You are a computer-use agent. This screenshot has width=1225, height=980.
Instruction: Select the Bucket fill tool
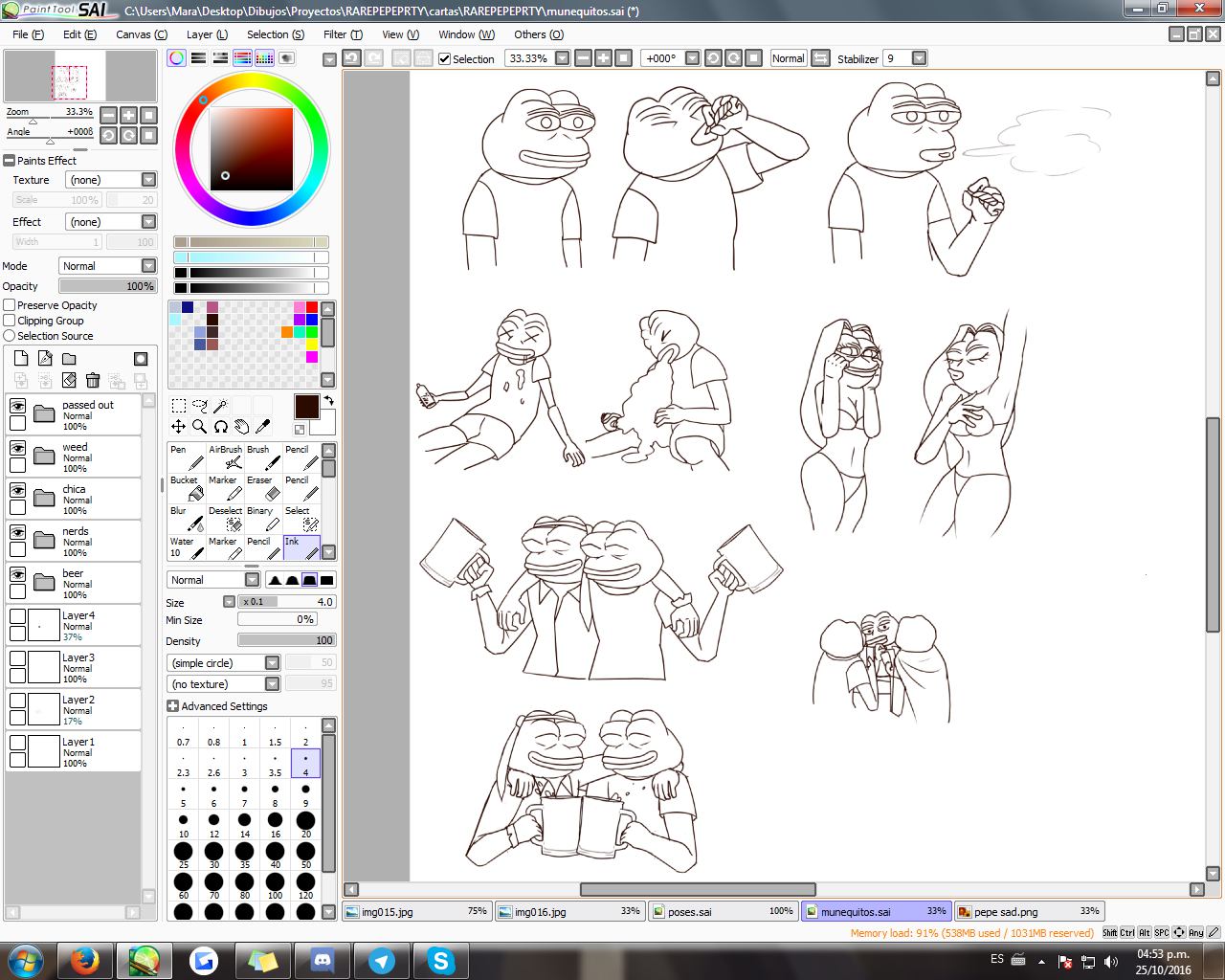coord(187,488)
